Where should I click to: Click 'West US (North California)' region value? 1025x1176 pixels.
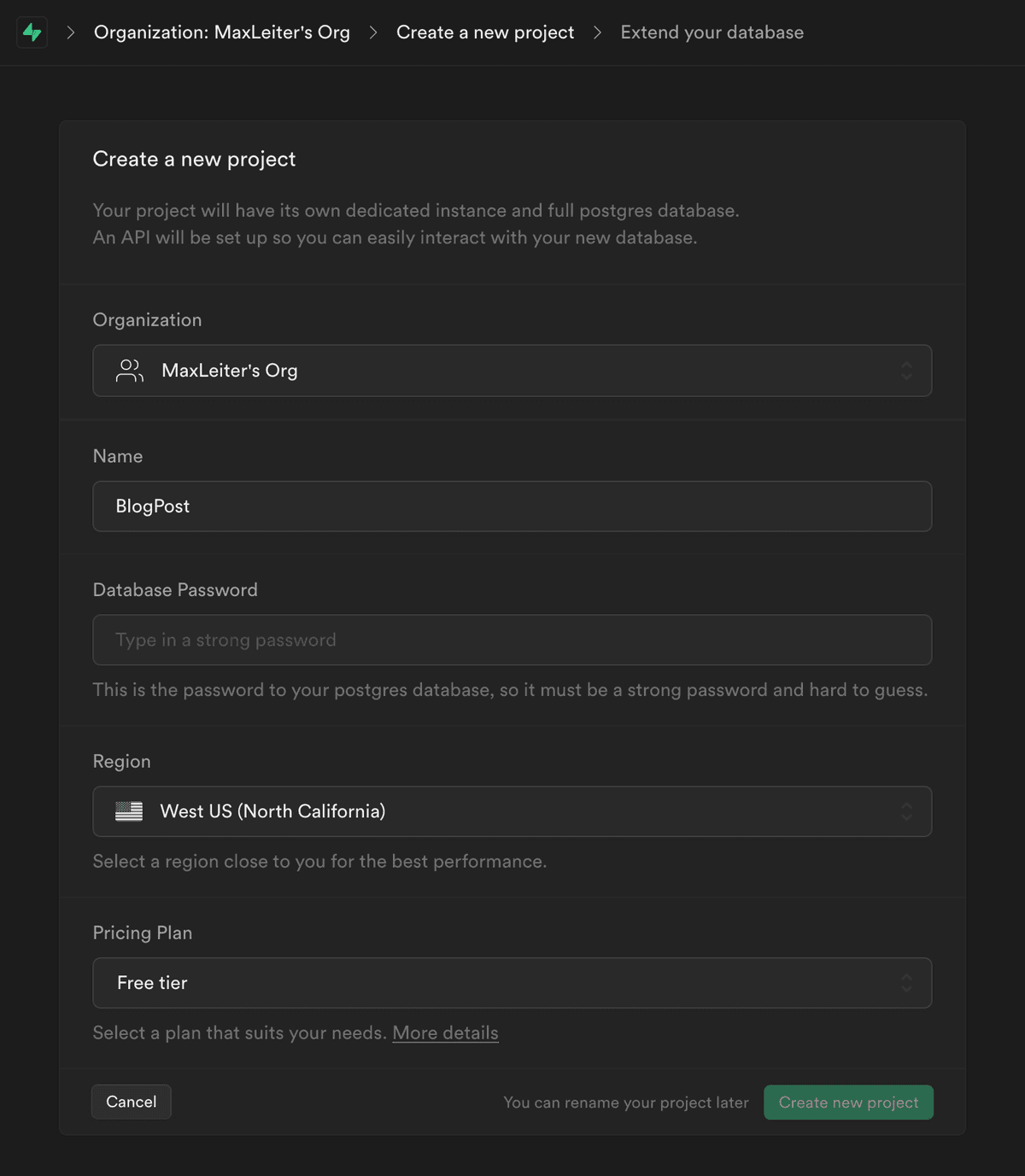pyautogui.click(x=272, y=811)
